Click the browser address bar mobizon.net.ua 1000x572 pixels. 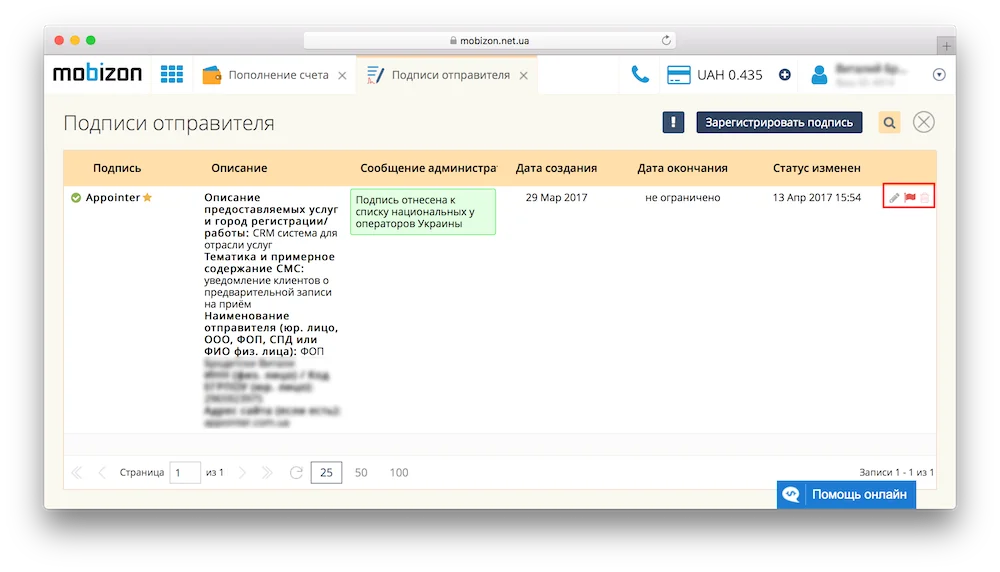[x=490, y=40]
